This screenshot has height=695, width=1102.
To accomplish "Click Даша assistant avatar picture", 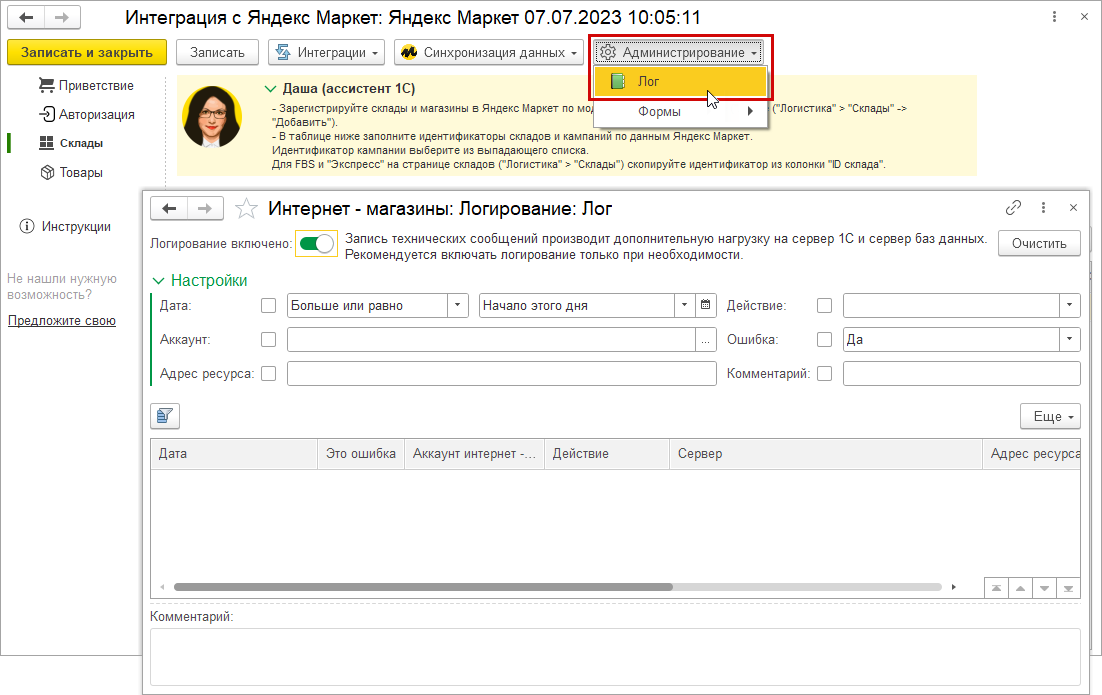I will coord(212,117).
